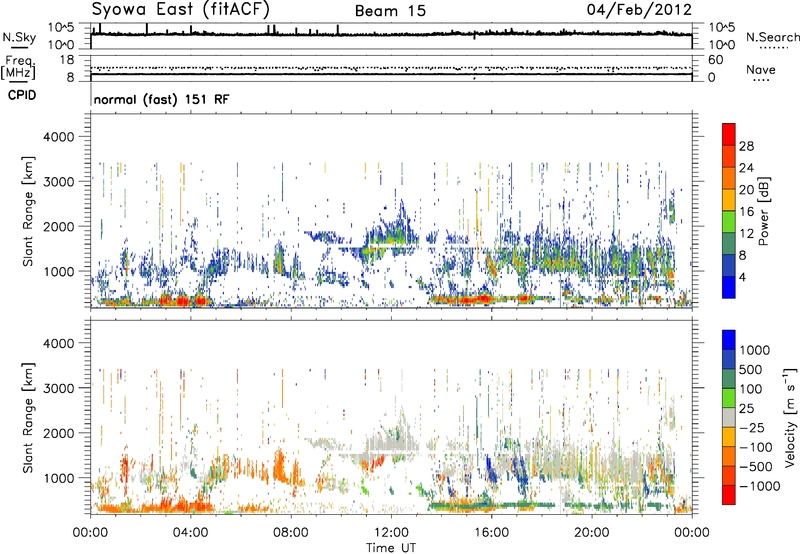Select the red top segment of Power colorbar

(729, 135)
